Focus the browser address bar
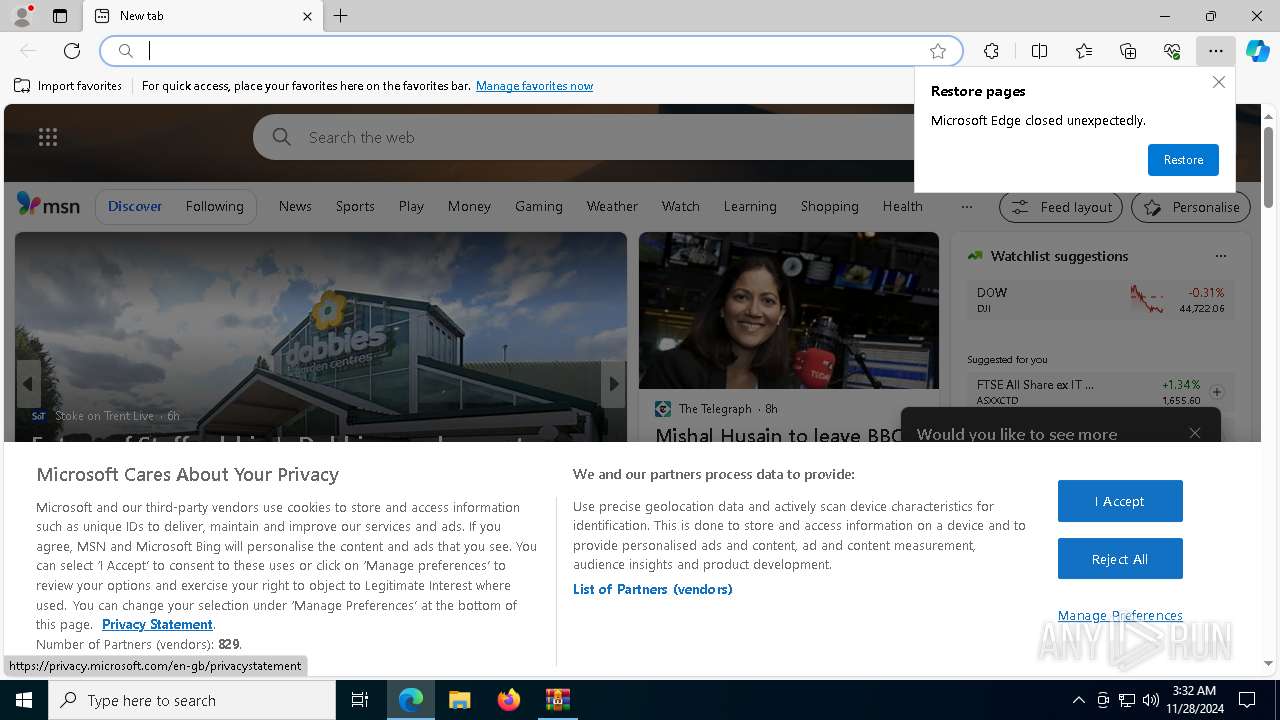The image size is (1280, 720). 530,51
